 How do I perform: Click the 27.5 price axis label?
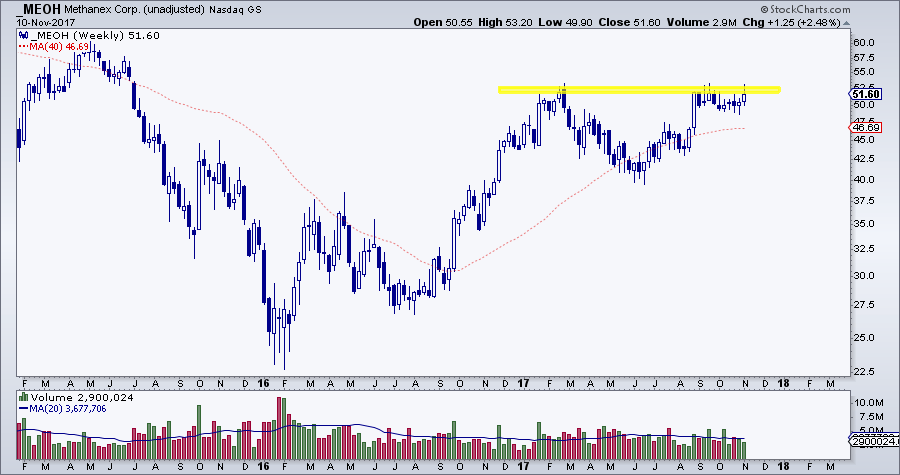pos(863,305)
